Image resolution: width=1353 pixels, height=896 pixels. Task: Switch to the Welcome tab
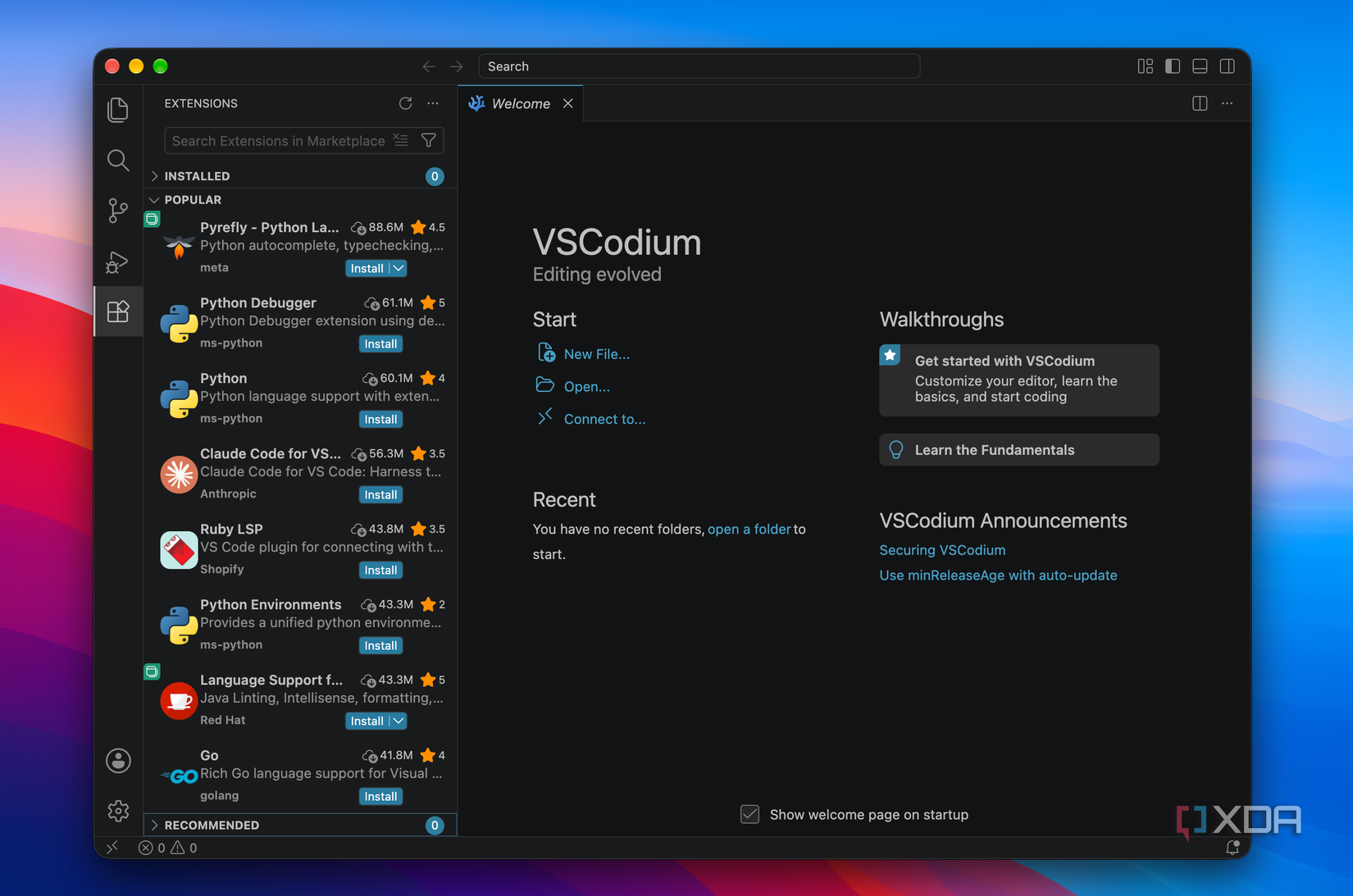click(x=520, y=103)
